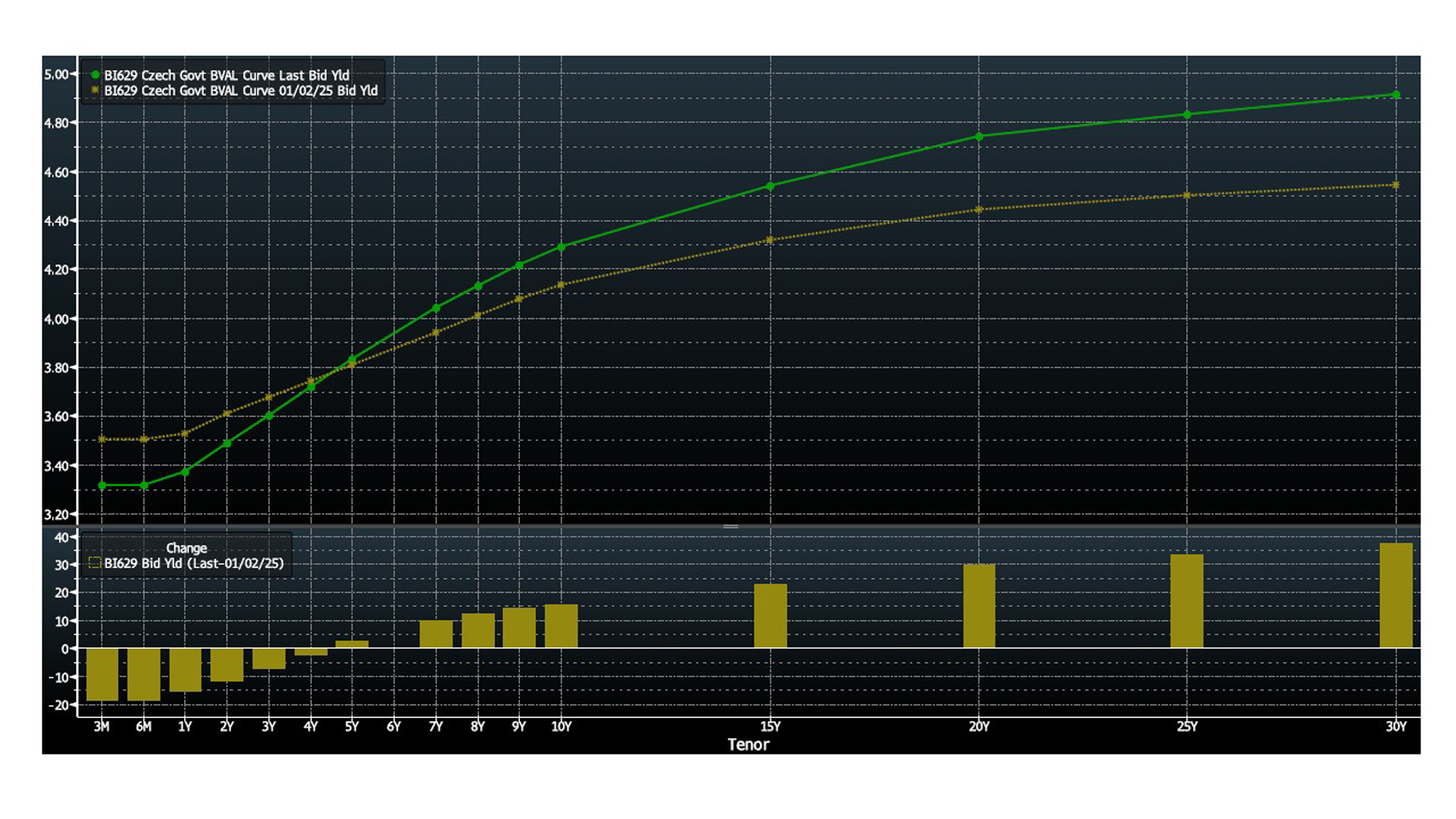Select 'BI629 Bid Yld (Last-01/02/25)' legend text

pyautogui.click(x=194, y=563)
